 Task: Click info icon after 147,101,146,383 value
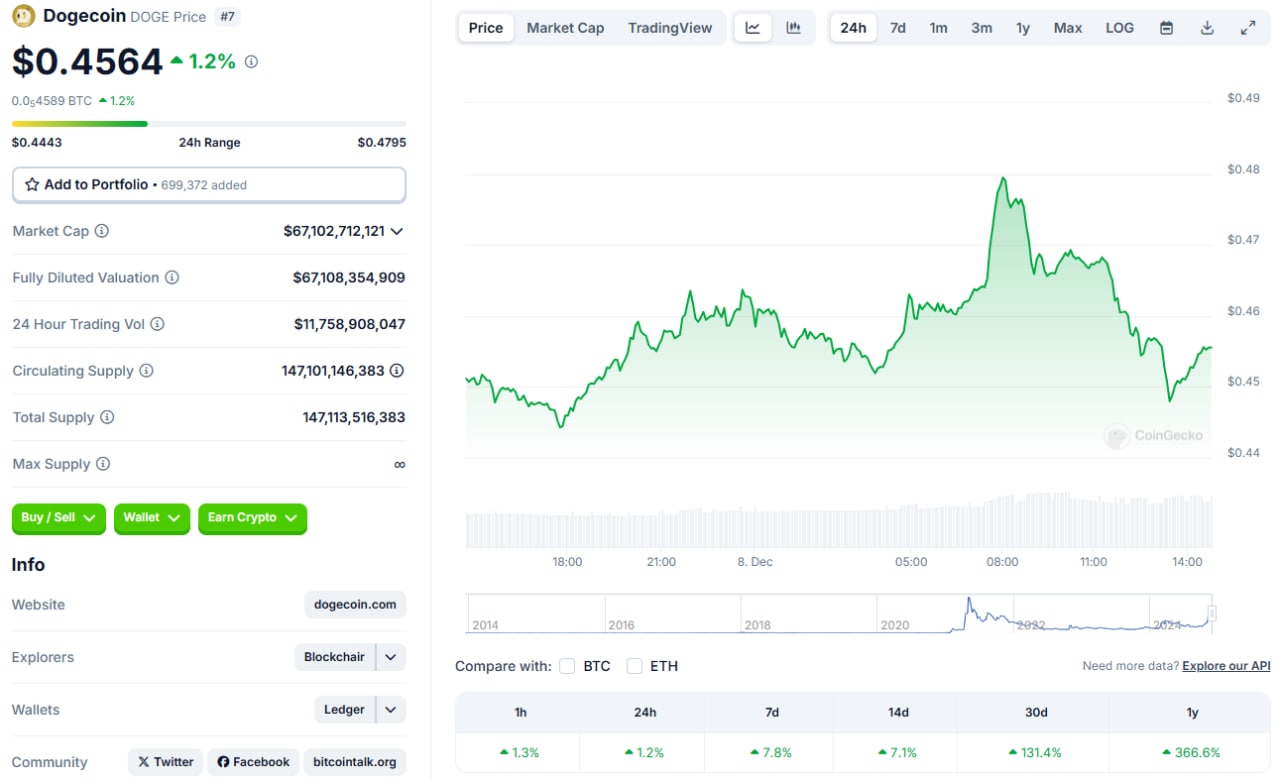(397, 371)
